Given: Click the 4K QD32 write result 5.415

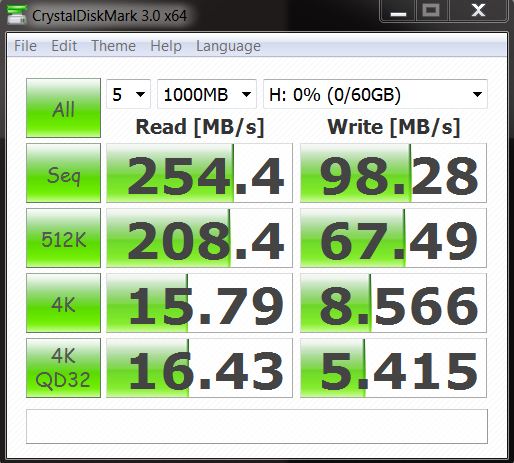Looking at the screenshot, I should [x=393, y=368].
